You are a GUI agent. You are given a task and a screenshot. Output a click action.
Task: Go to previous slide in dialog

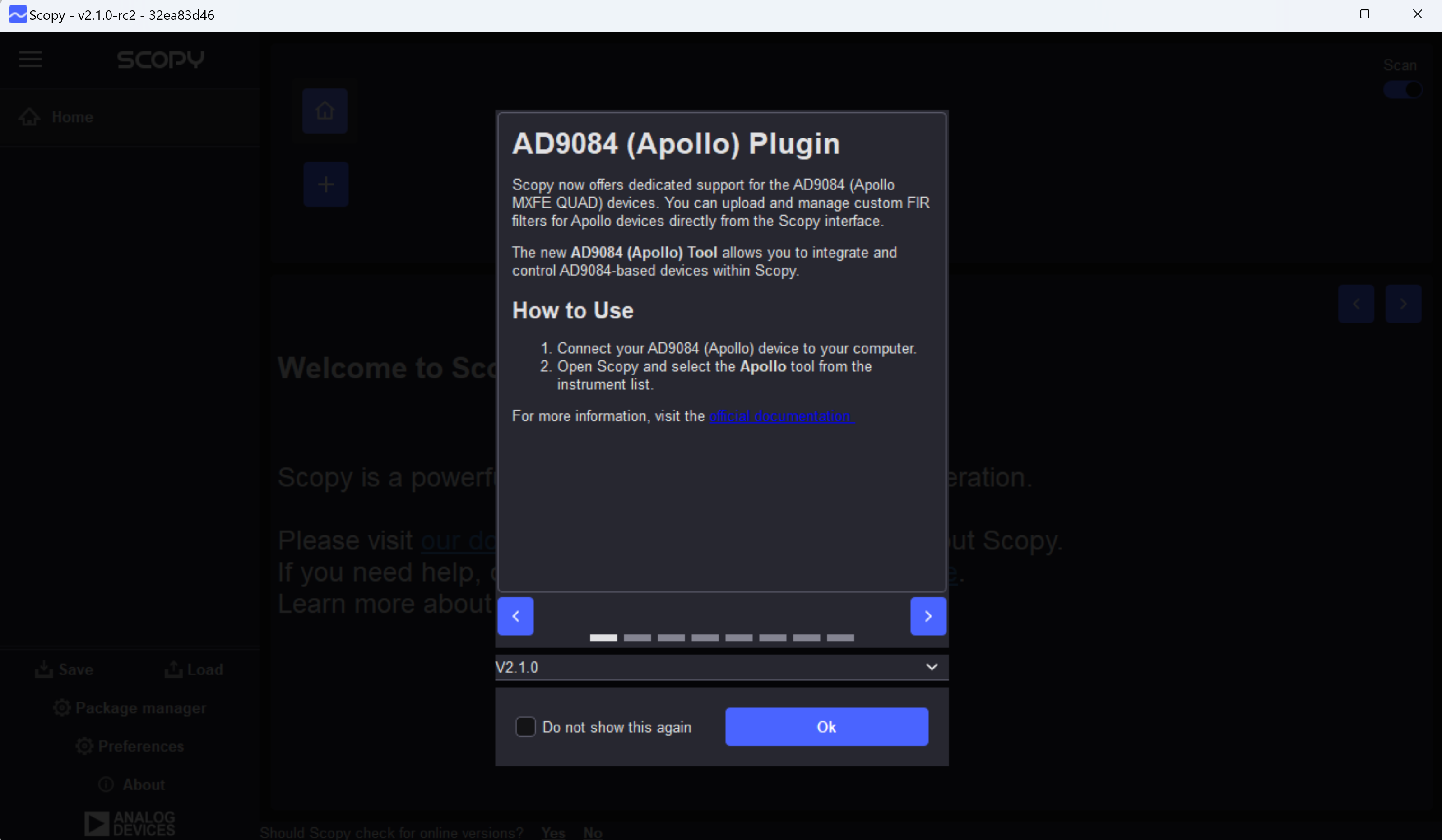coord(515,616)
